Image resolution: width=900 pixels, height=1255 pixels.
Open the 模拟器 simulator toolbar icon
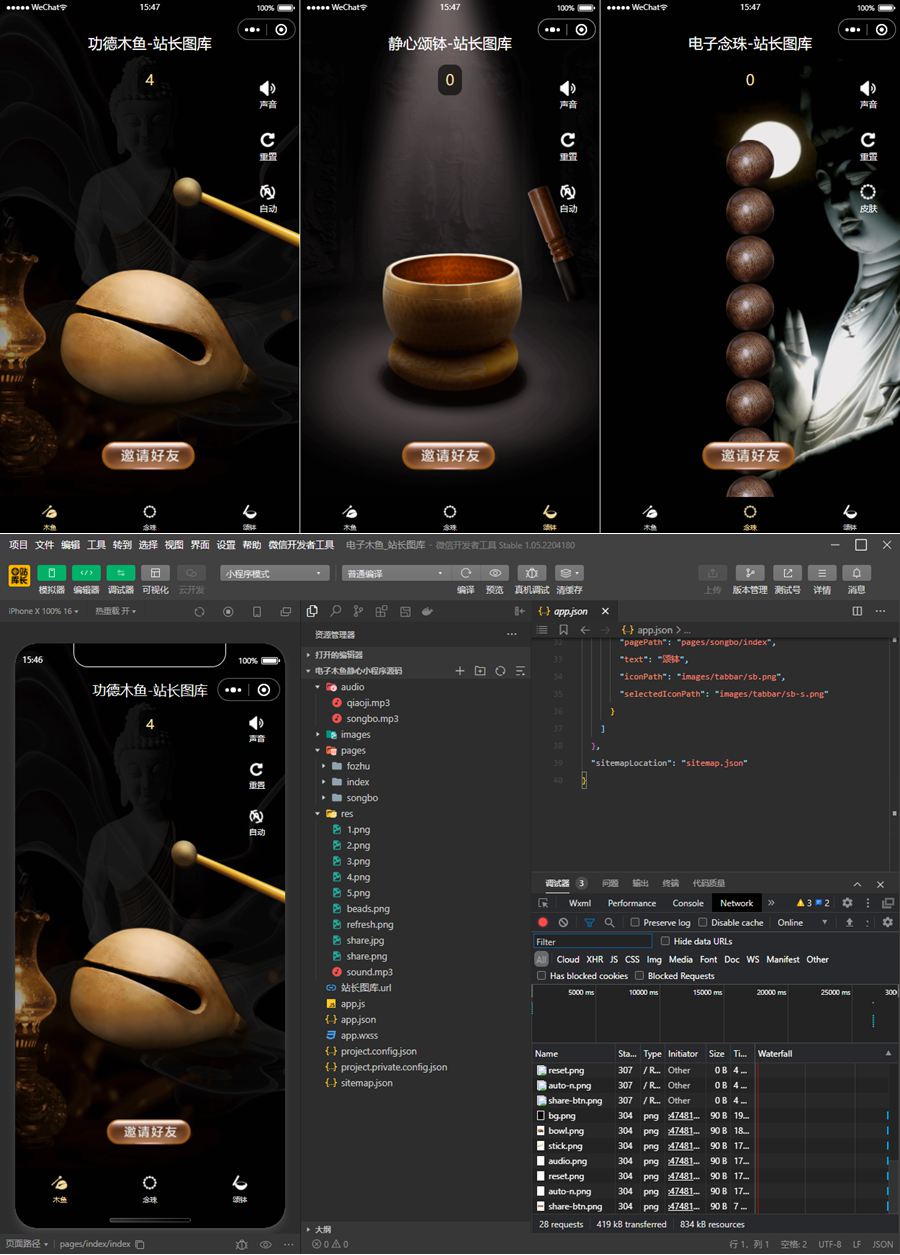51,573
